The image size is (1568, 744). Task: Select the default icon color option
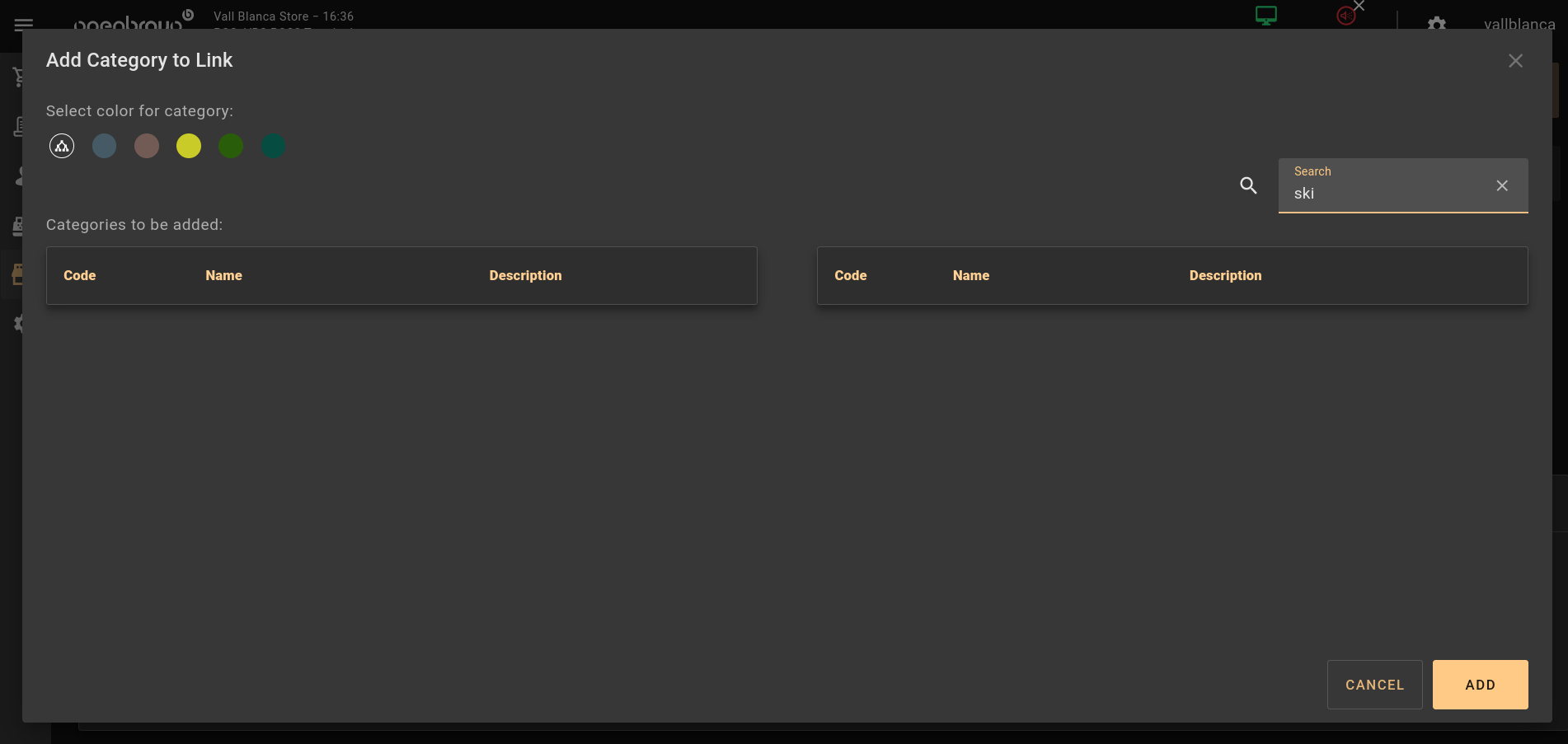tap(62, 146)
